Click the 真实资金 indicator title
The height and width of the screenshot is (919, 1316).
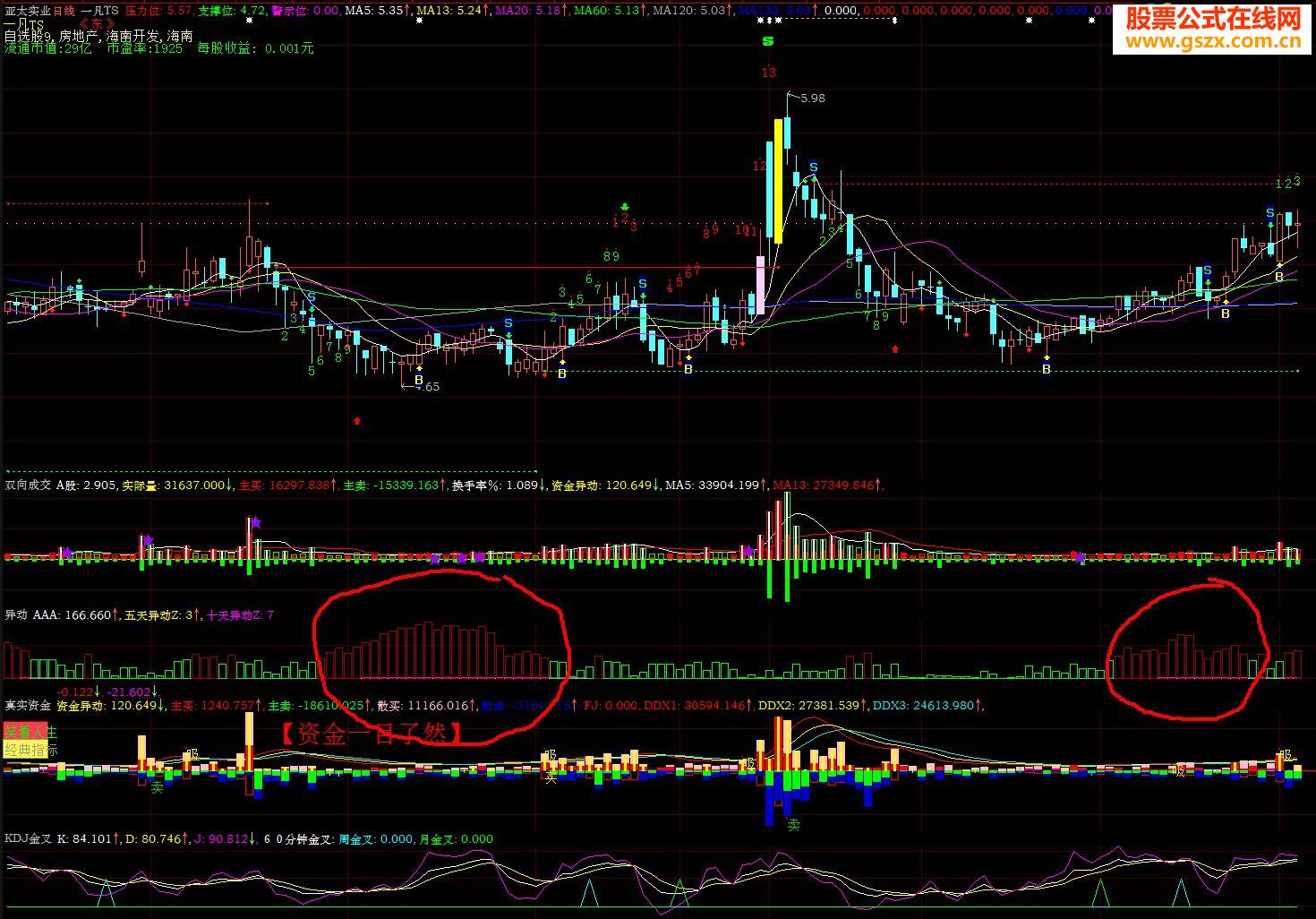[x=28, y=706]
